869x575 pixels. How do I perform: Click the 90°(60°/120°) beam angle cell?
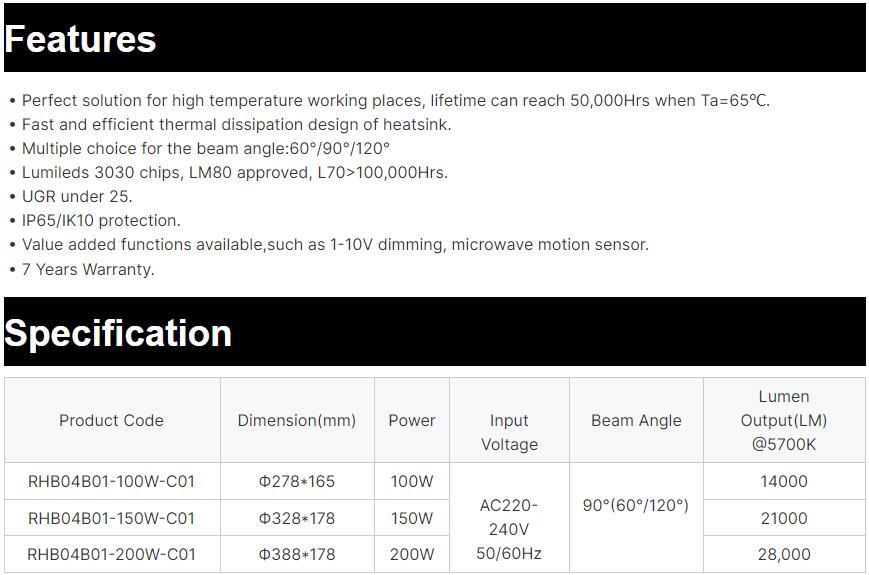[636, 506]
